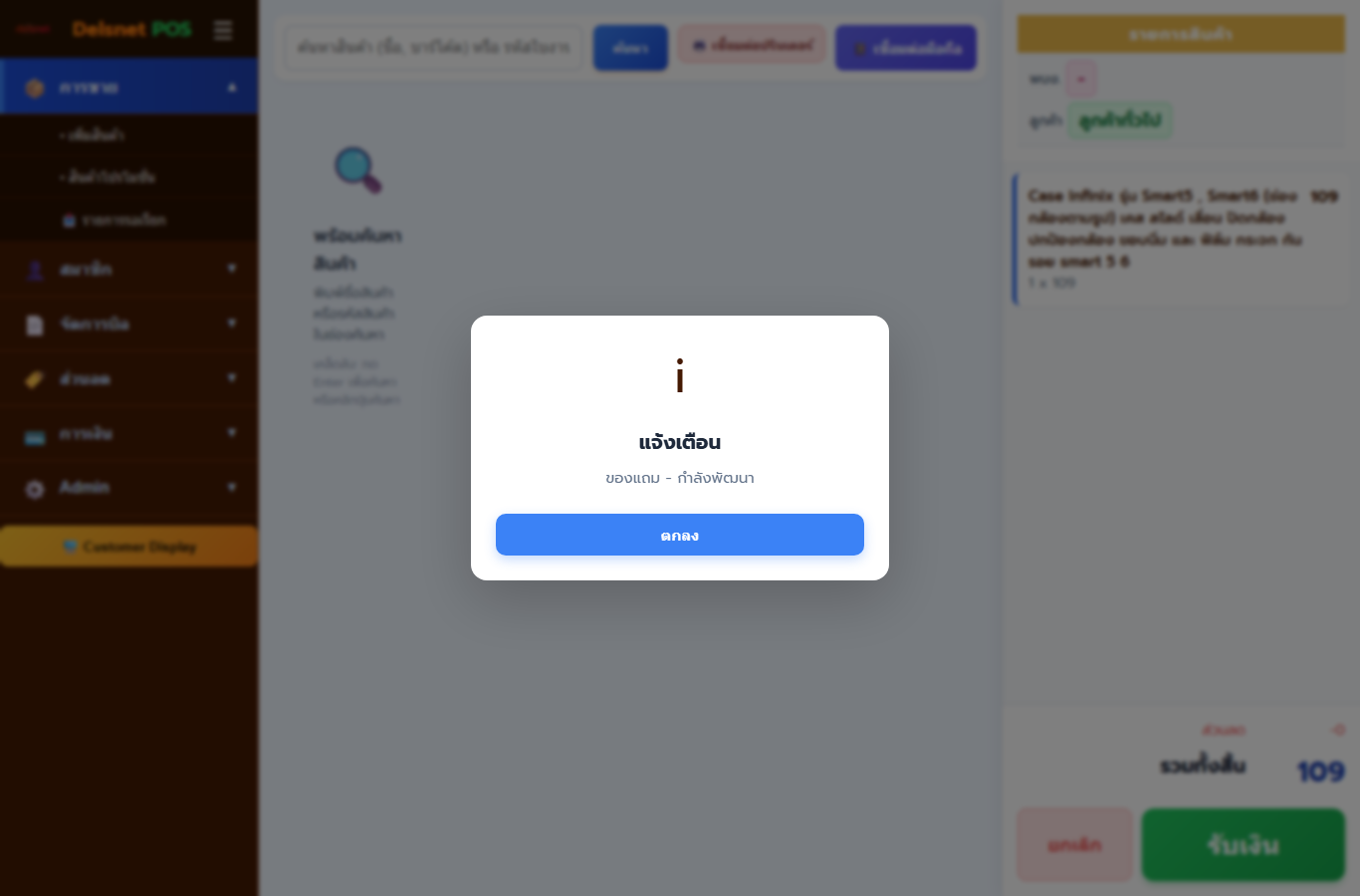The image size is (1360, 896).
Task: Click the blue search button beside the input
Action: tap(630, 48)
